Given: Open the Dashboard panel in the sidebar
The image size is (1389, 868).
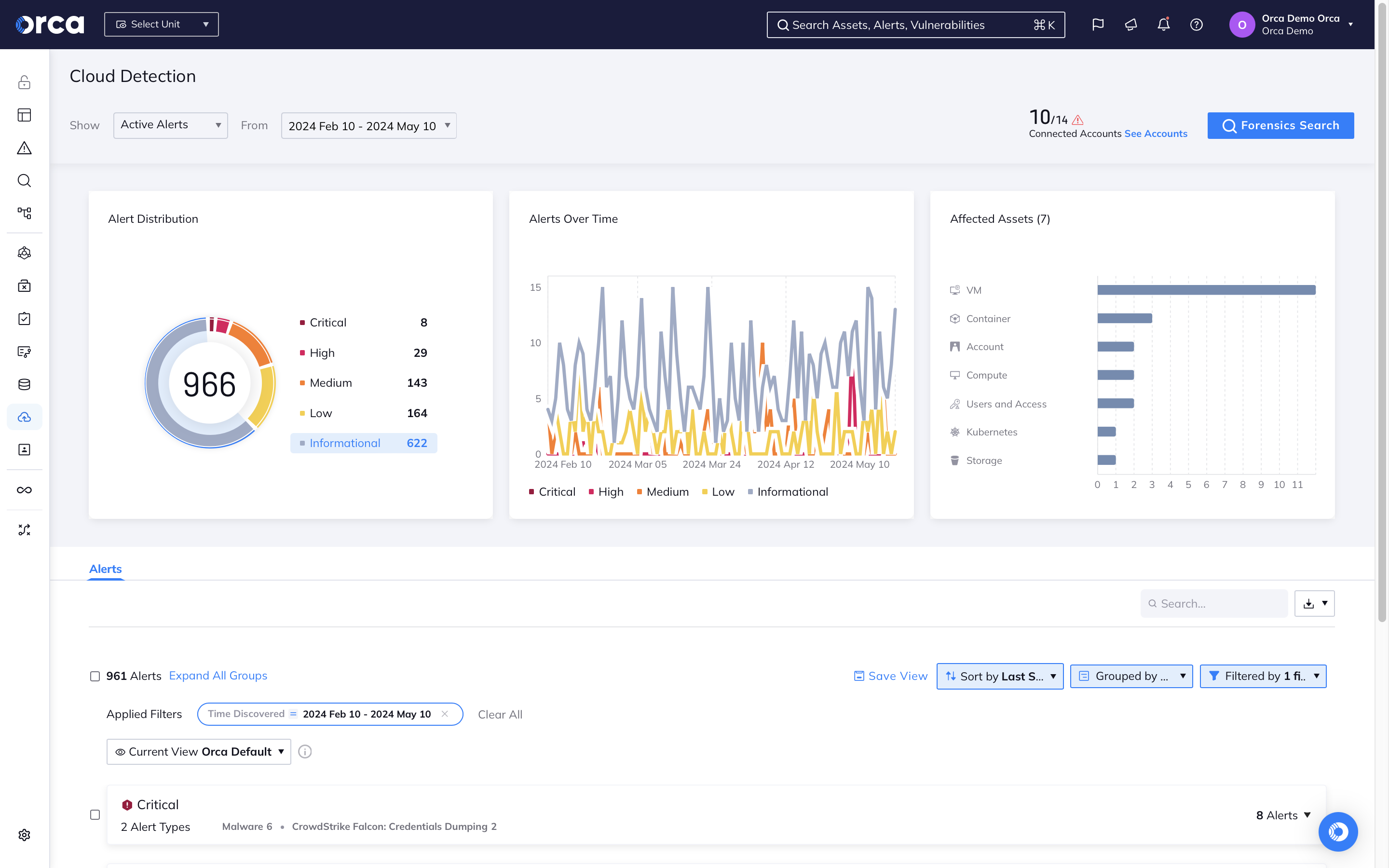Looking at the screenshot, I should [x=24, y=115].
